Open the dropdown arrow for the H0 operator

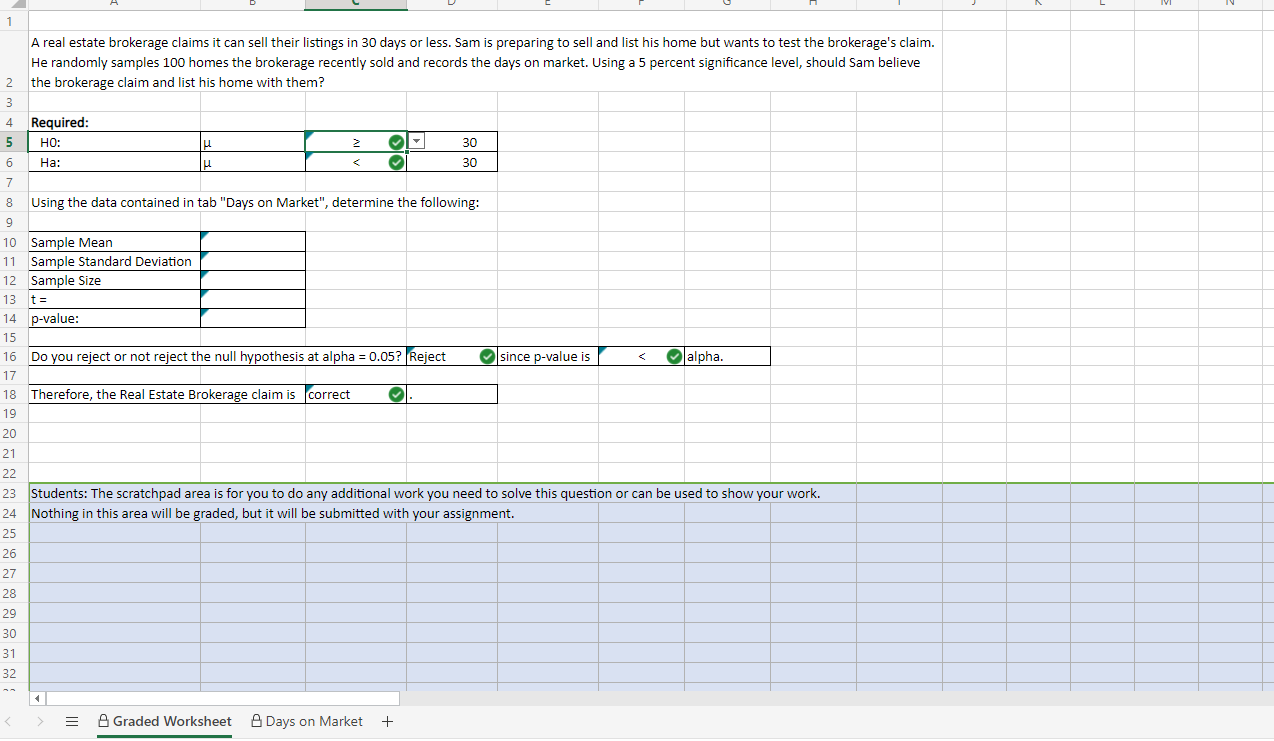[418, 141]
